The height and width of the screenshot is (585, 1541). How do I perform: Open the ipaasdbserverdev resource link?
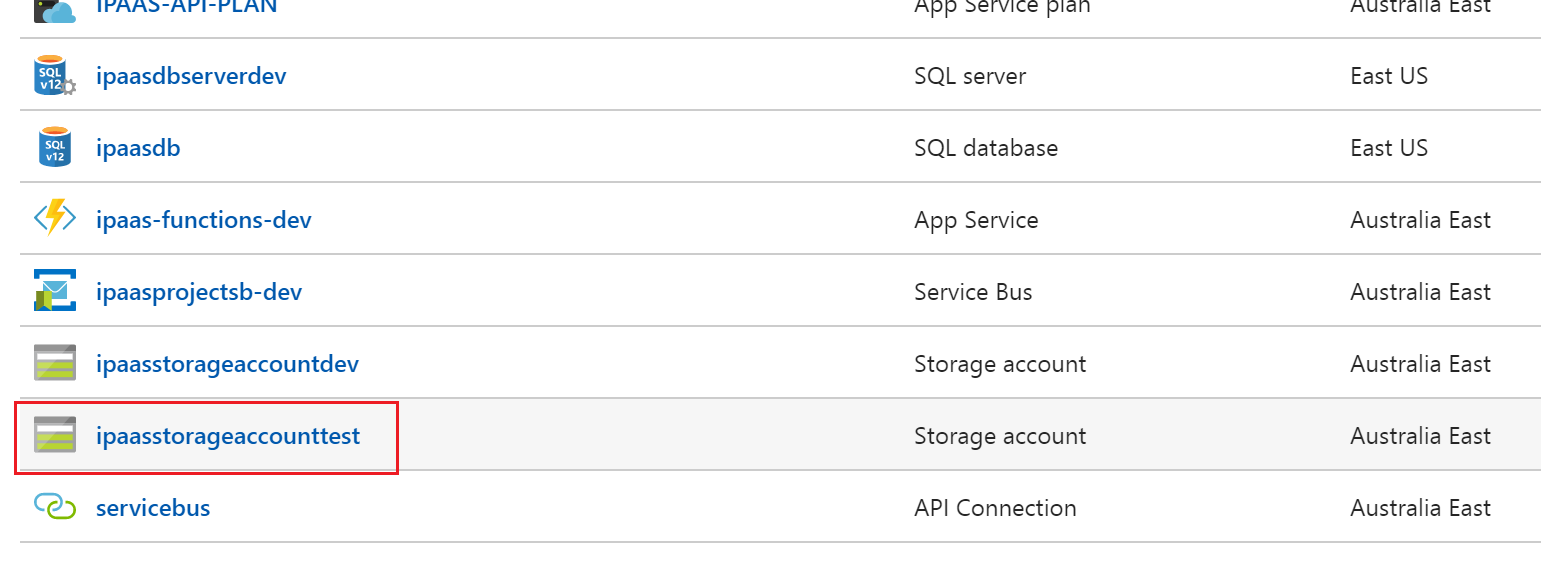191,76
